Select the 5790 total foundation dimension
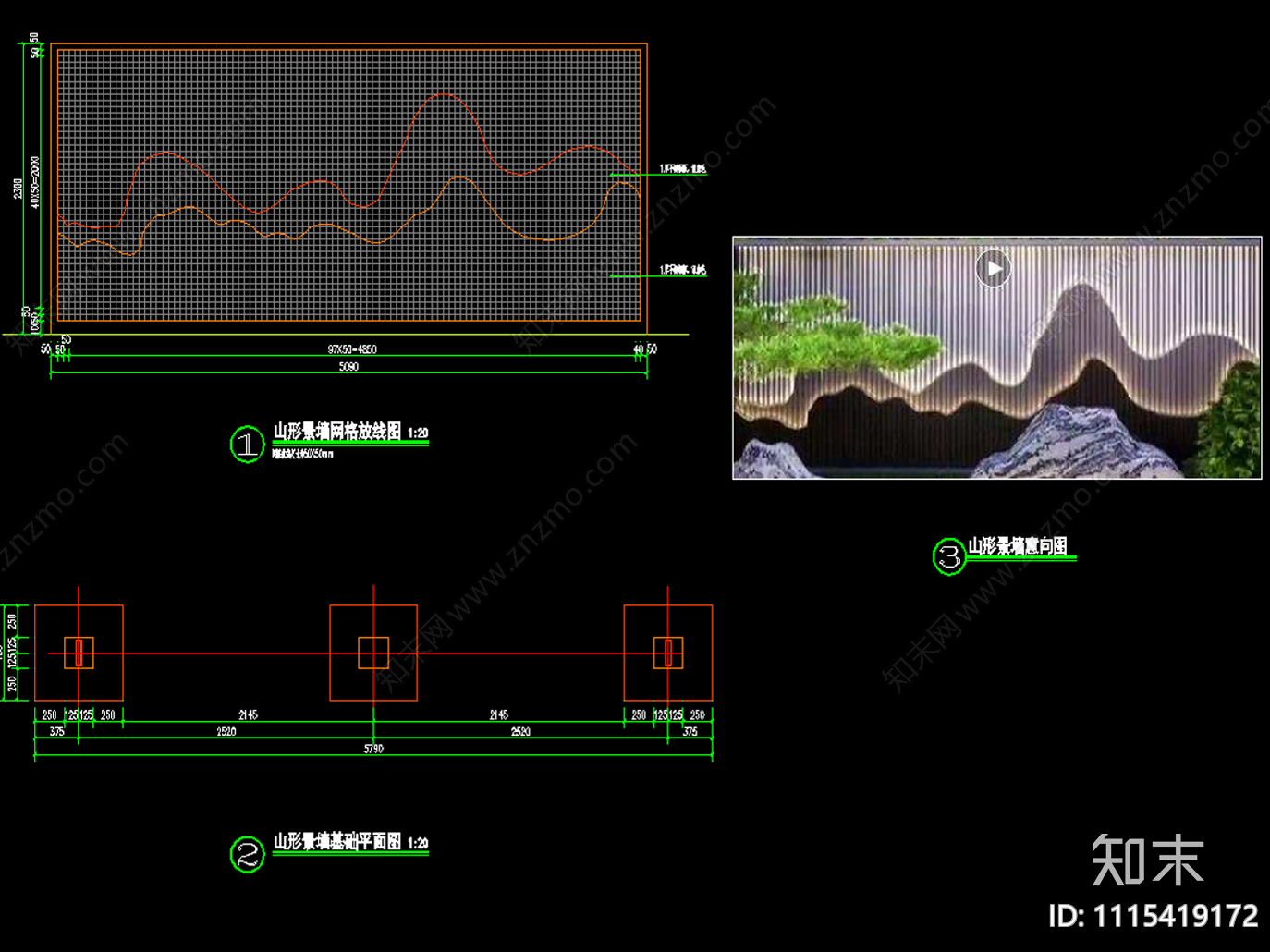 pos(373,749)
